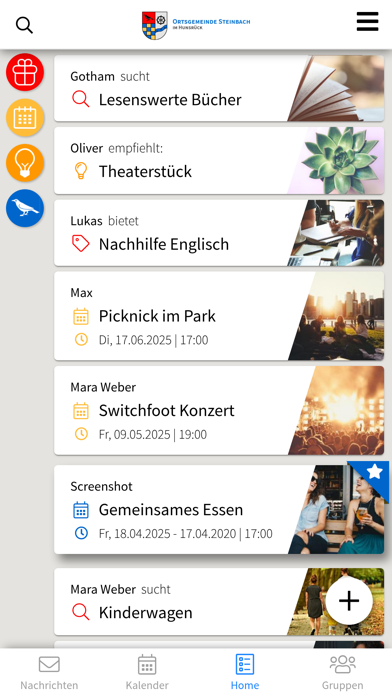Click the red search icon beside Lesenswerte Bücher
392x696 pixels.
point(81,99)
